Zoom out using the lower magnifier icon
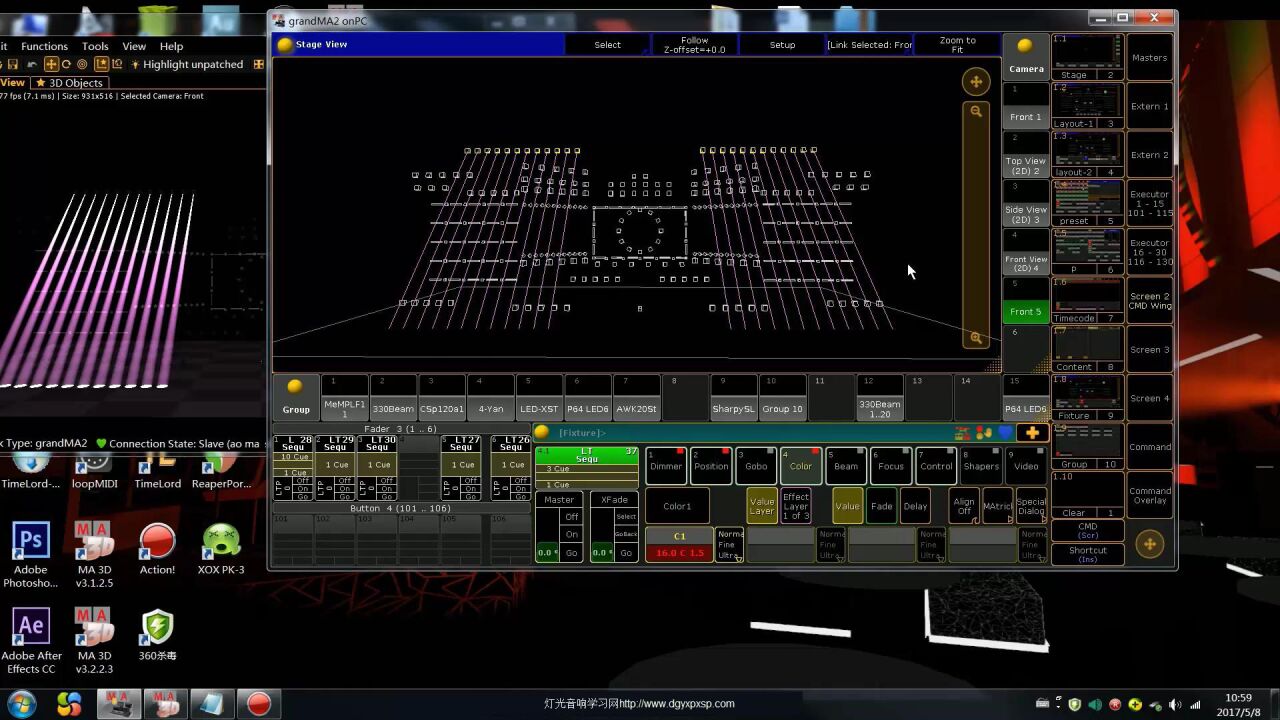 (x=976, y=338)
